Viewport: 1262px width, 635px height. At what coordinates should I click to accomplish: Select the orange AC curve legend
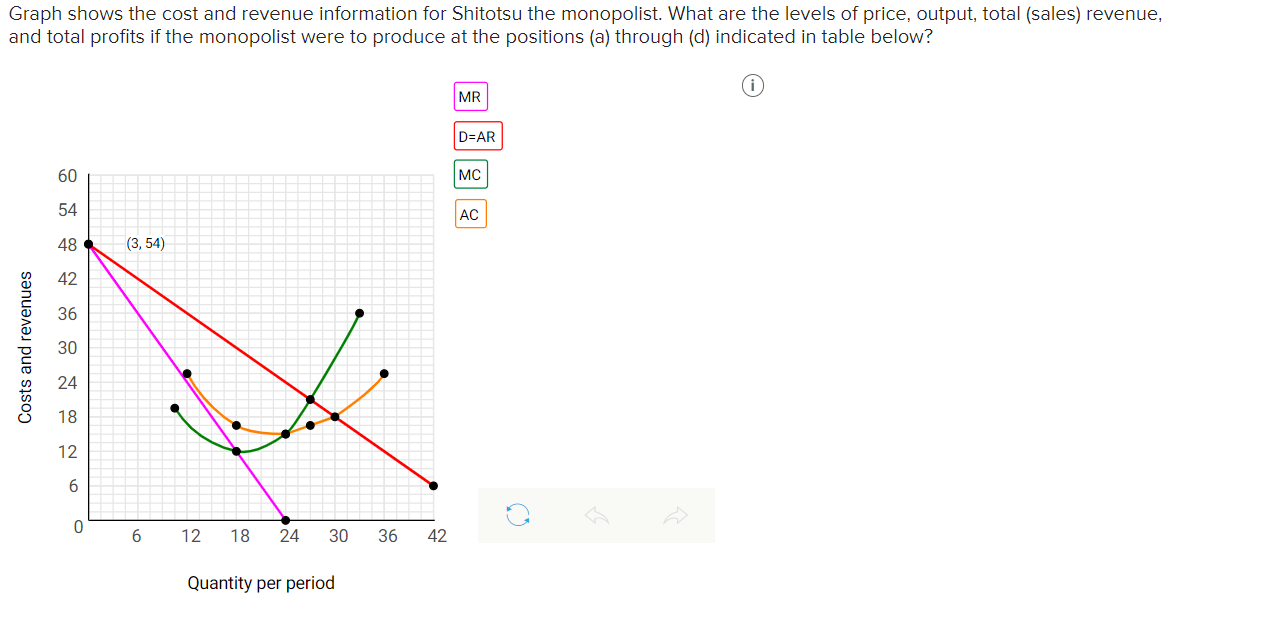click(470, 213)
